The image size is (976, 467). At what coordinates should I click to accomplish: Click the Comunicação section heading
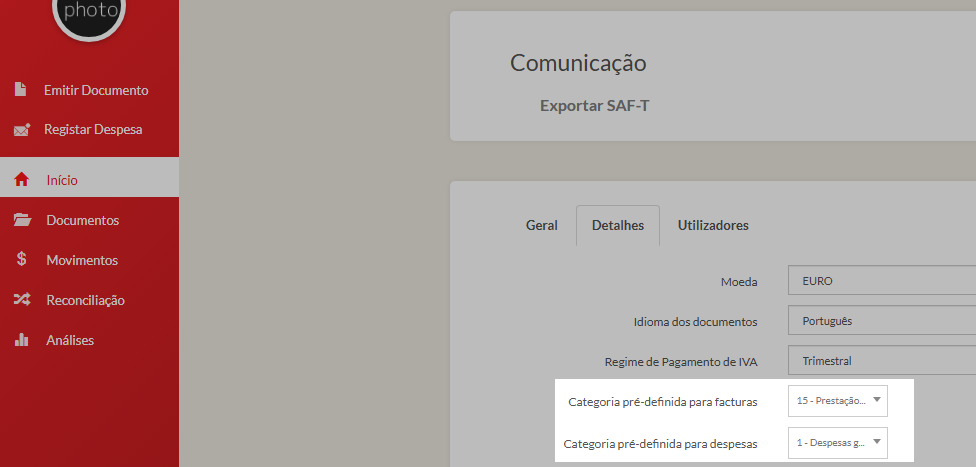click(x=578, y=63)
